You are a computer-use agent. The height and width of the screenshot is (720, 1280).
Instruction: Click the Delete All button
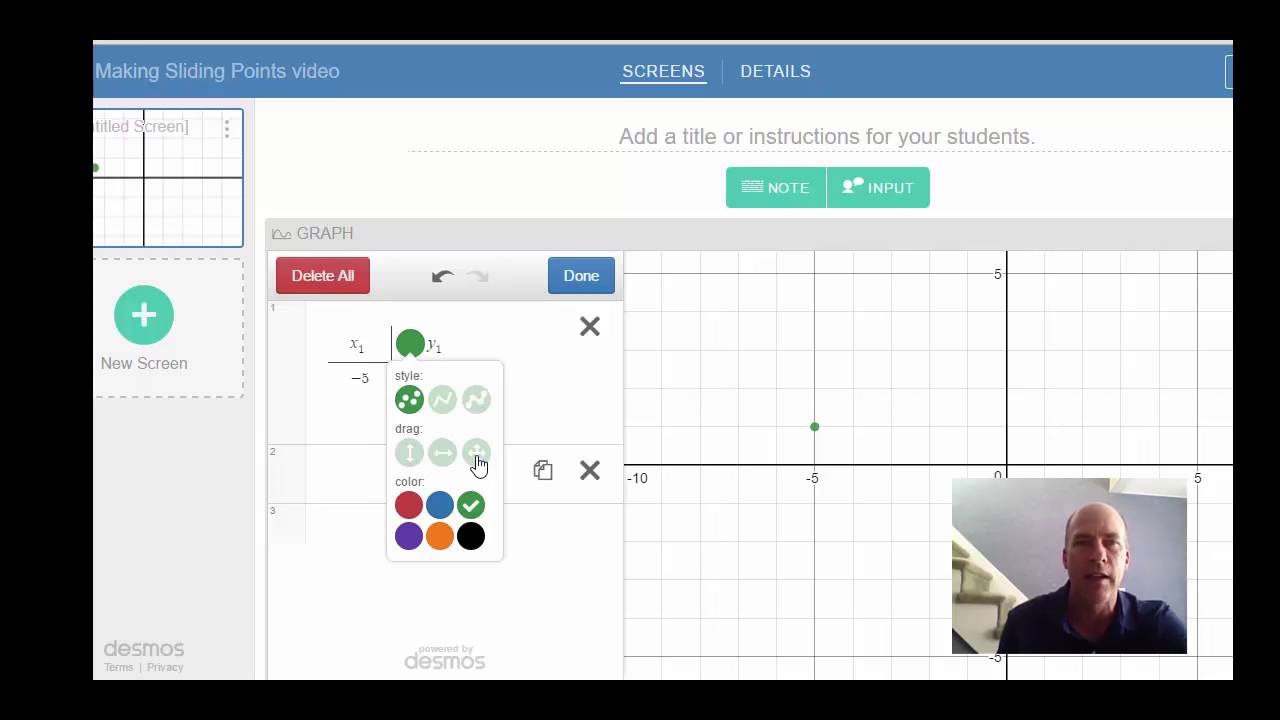pyautogui.click(x=323, y=276)
